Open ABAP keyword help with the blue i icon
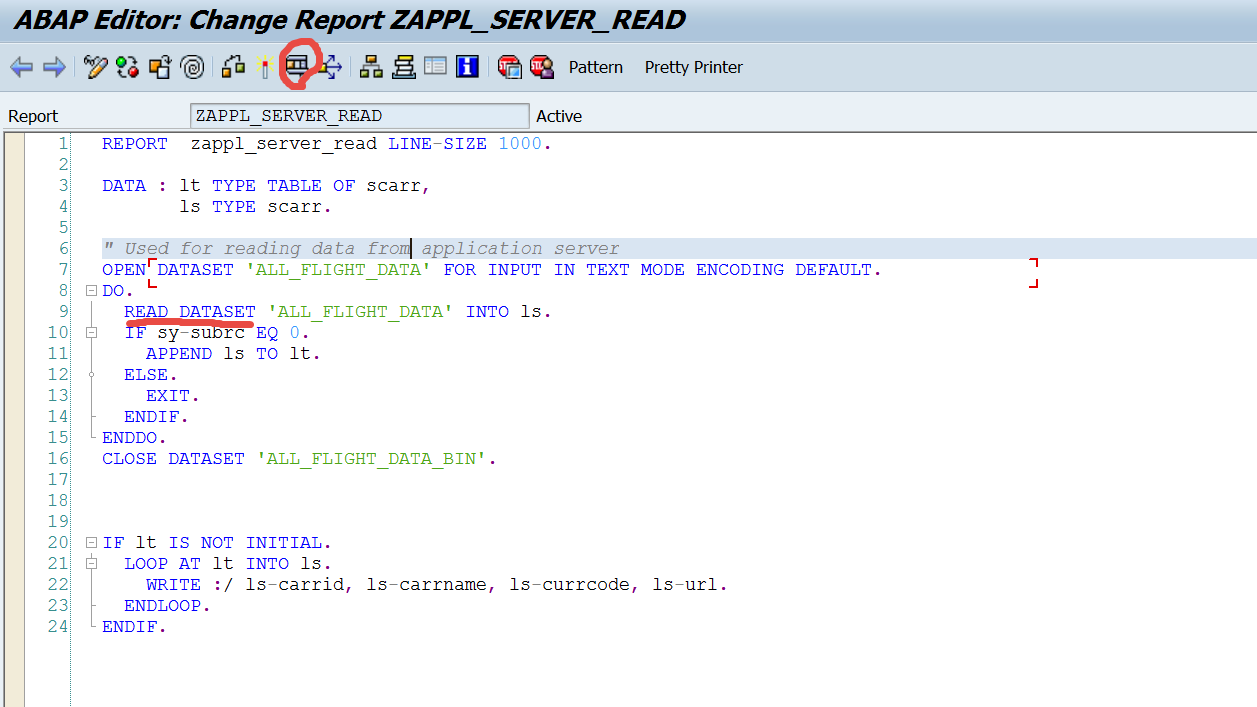1257x707 pixels. 467,66
